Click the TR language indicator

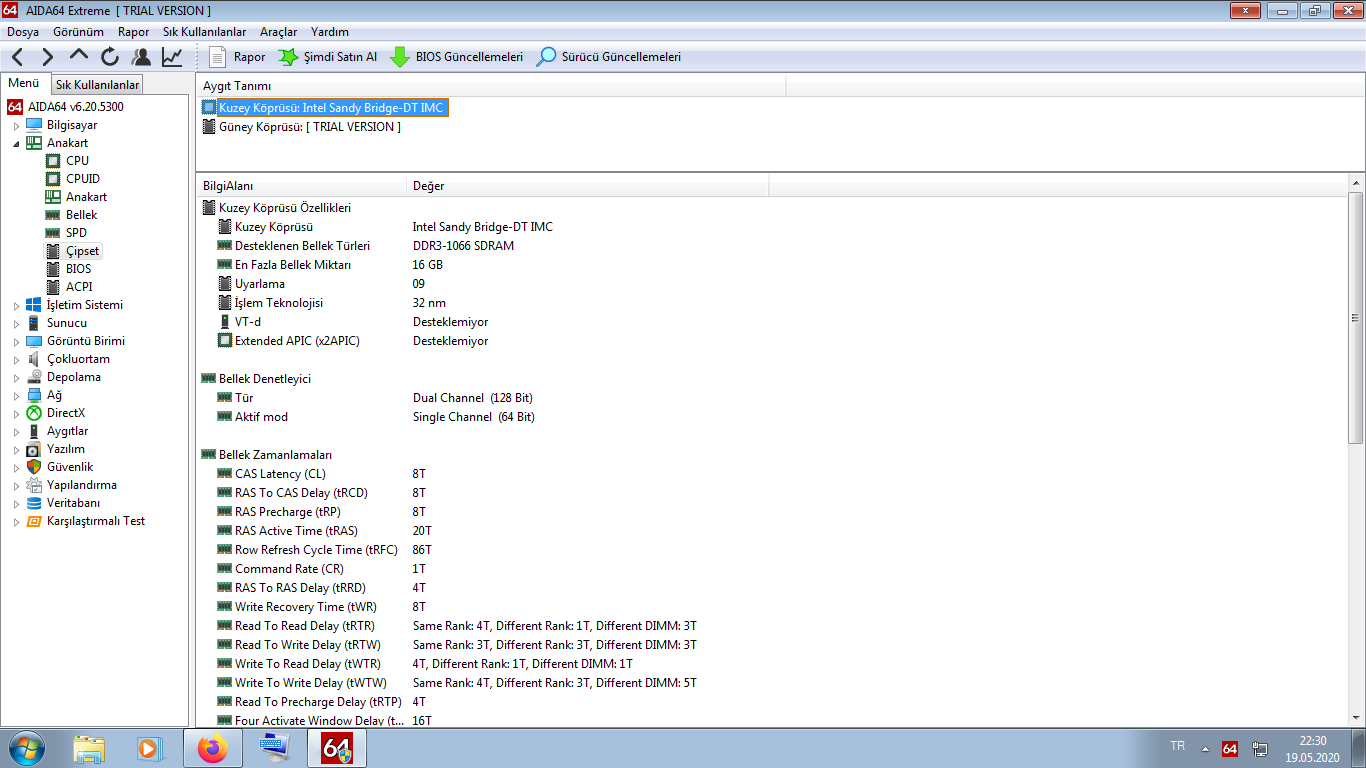1178,746
